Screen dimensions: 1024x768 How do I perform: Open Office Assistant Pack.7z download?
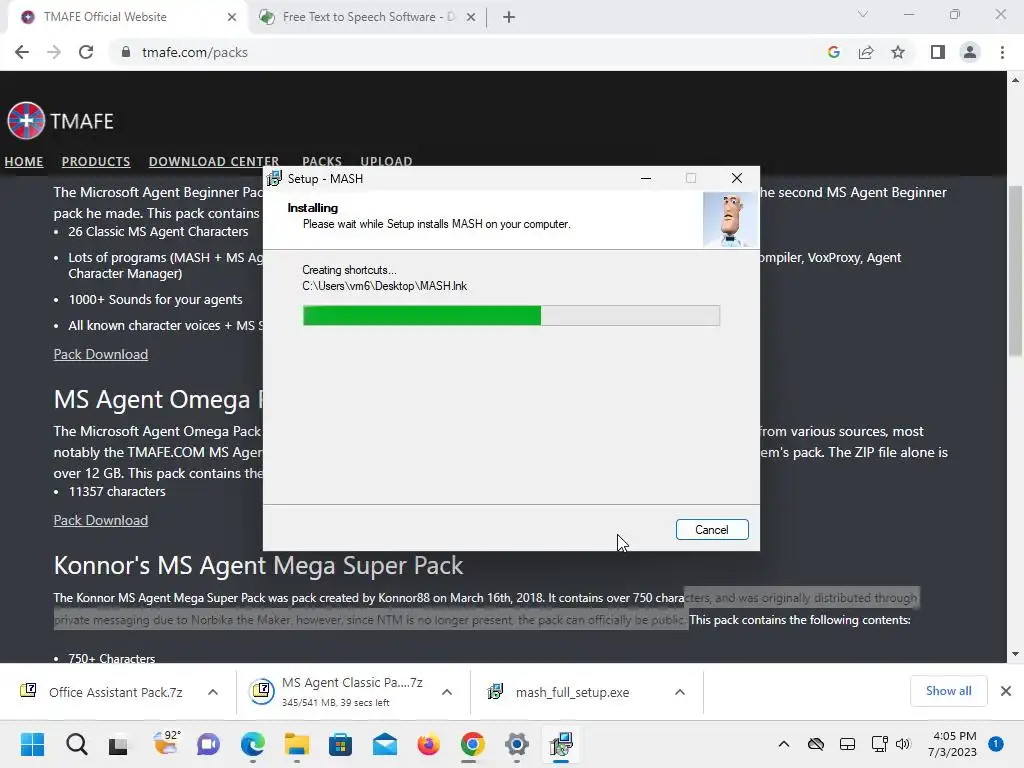(101, 692)
